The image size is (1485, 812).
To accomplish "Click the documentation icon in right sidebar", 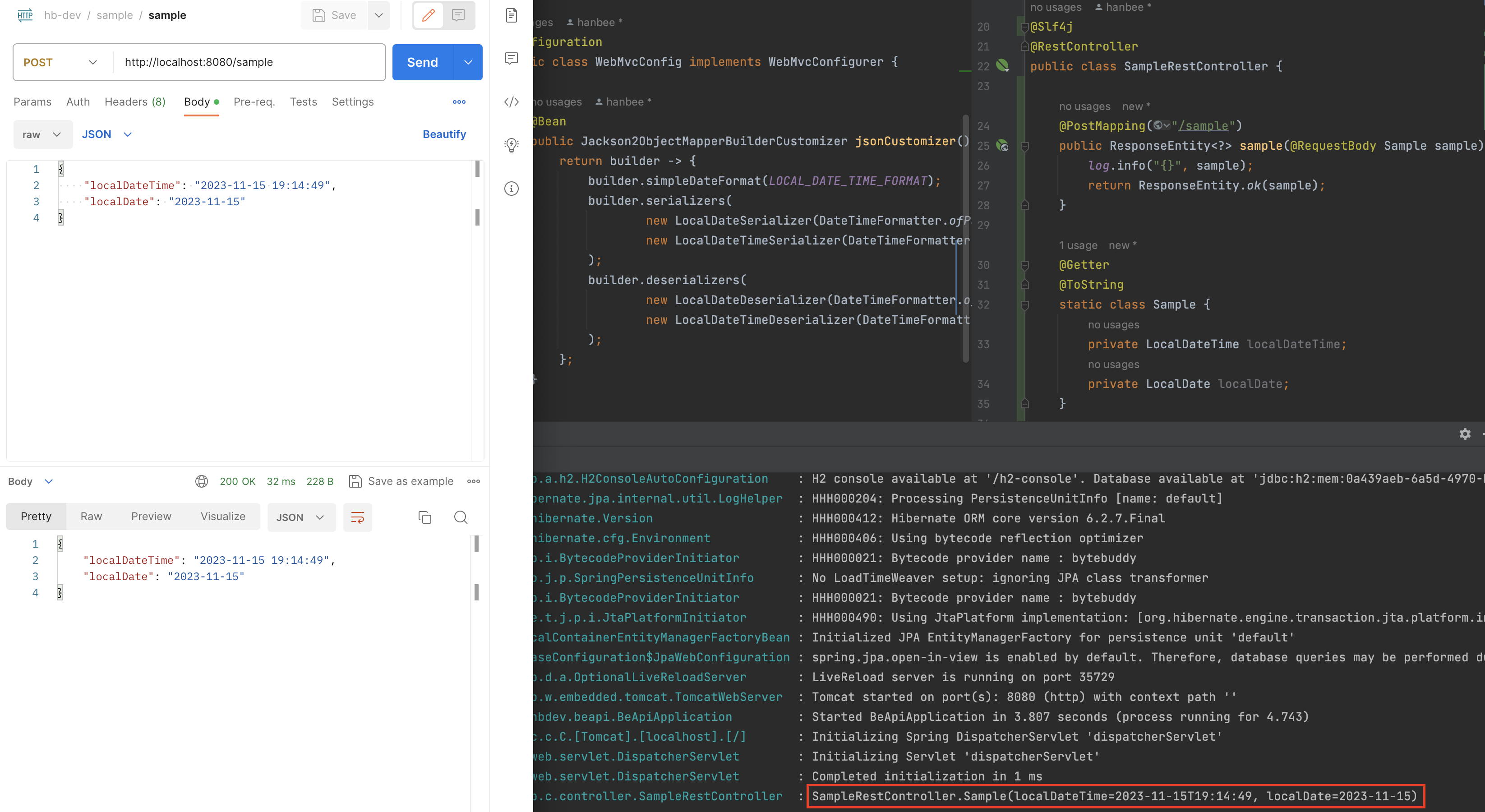I will 512,15.
